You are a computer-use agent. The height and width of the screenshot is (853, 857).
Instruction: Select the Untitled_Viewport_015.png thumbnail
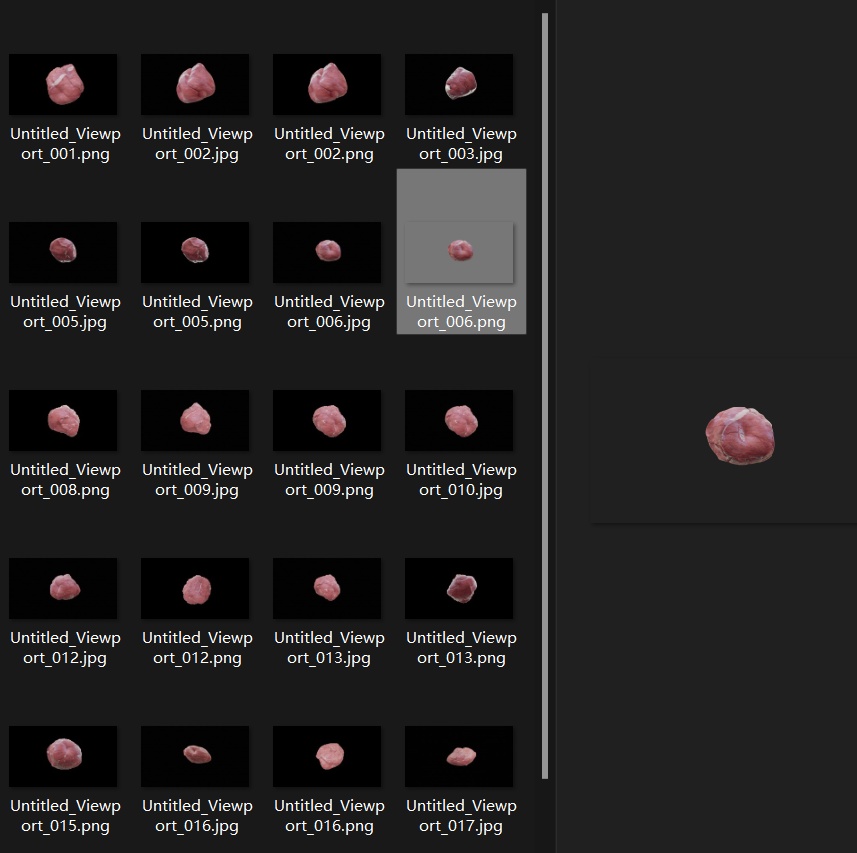[x=63, y=756]
